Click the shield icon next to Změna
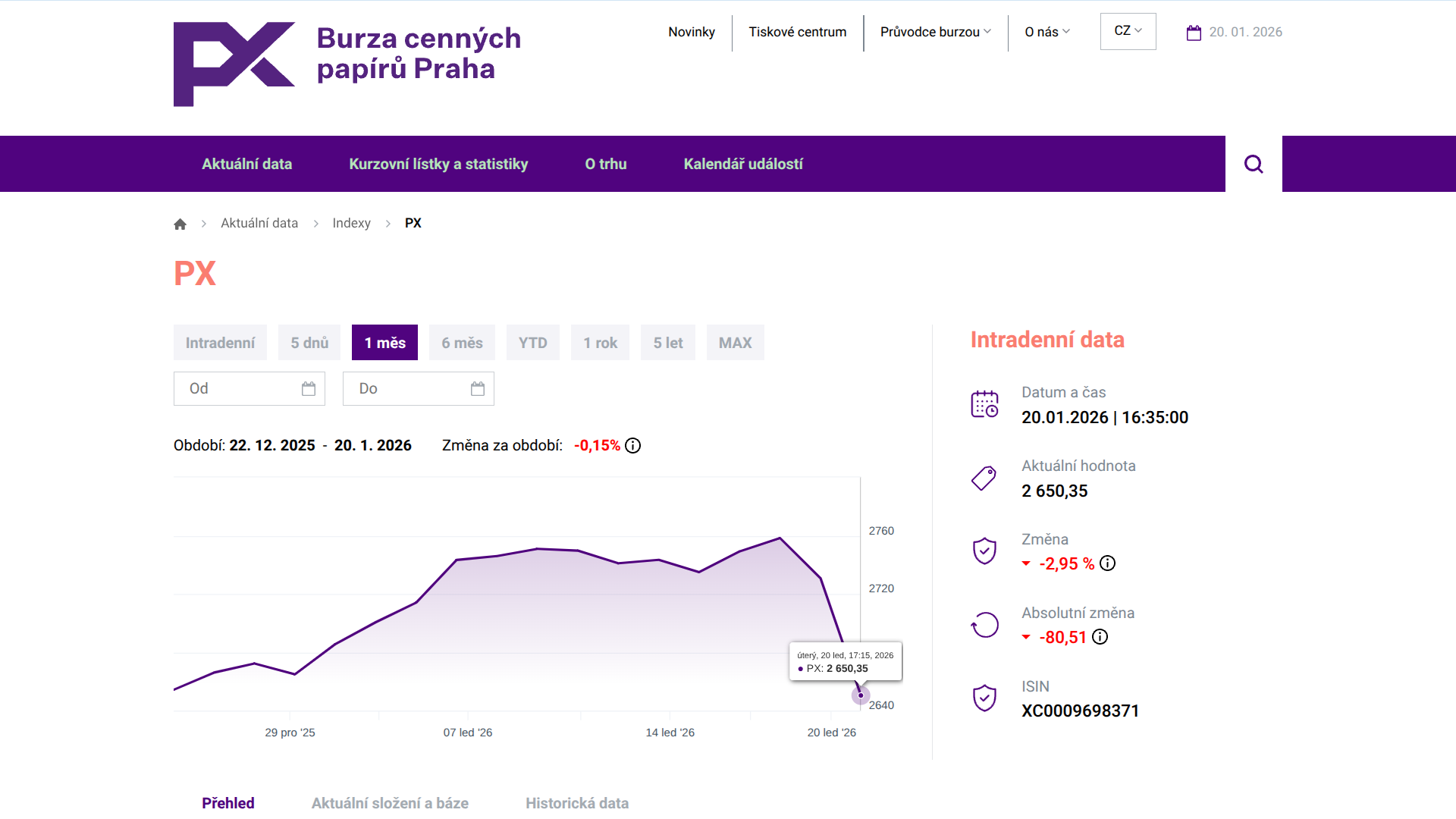This screenshot has height=819, width=1456. point(984,551)
